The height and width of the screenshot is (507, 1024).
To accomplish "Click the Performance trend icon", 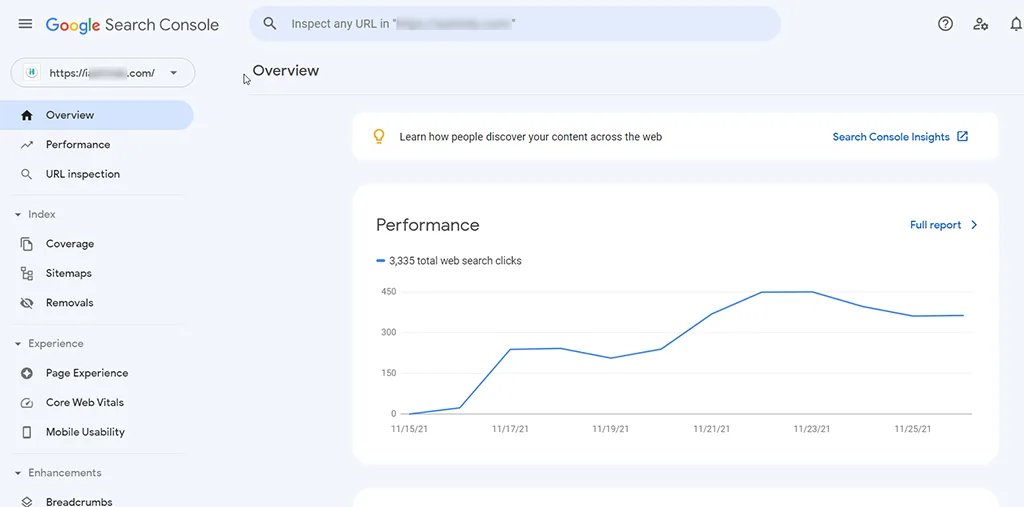I will pyautogui.click(x=27, y=144).
